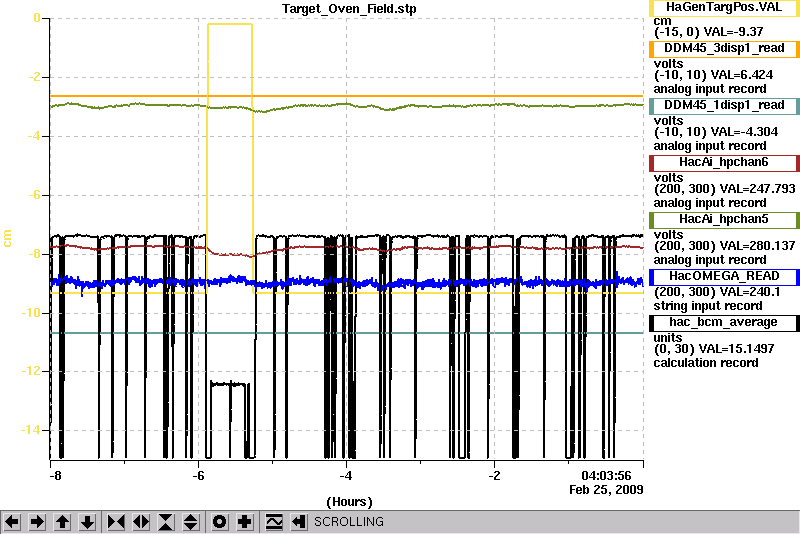The height and width of the screenshot is (534, 800).
Task: Click the 'calculation record' description text
Action: click(706, 363)
